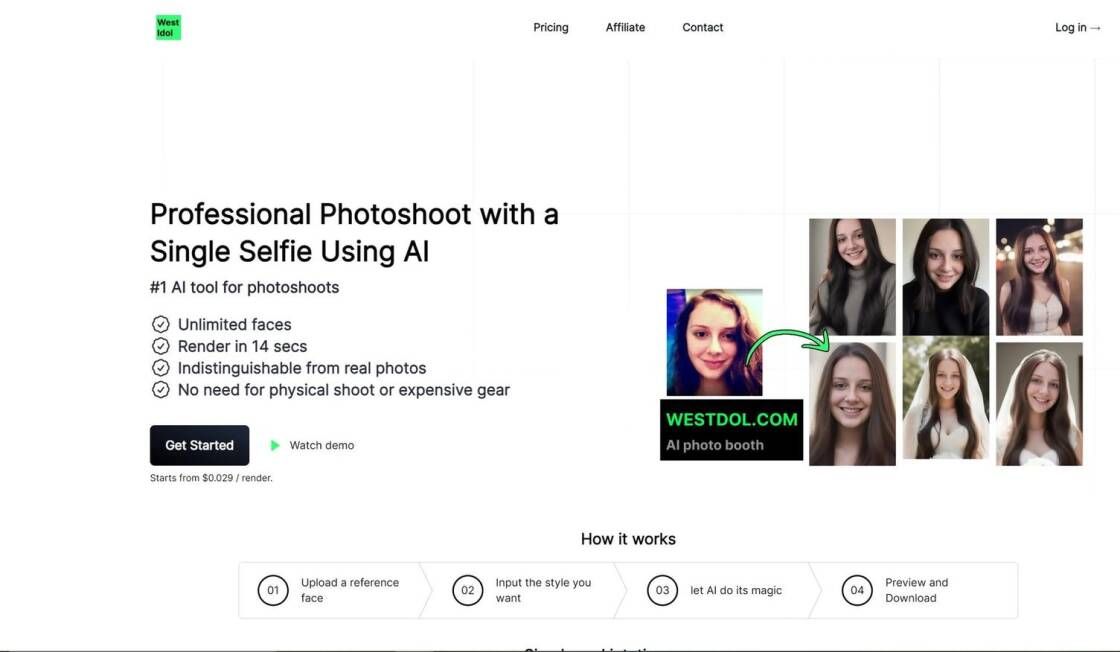The image size is (1120, 652).
Task: Click the Log in link
Action: (1077, 27)
